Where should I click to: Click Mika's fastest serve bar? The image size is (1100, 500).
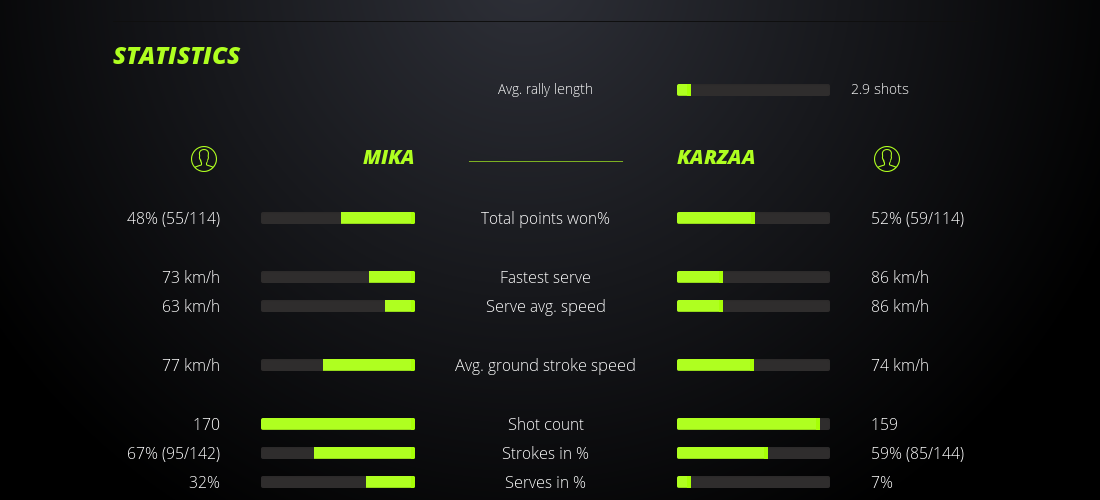[x=338, y=277]
